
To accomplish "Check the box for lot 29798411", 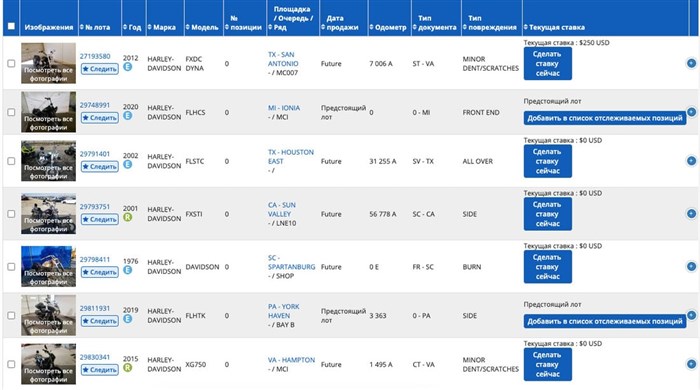I will [12, 266].
